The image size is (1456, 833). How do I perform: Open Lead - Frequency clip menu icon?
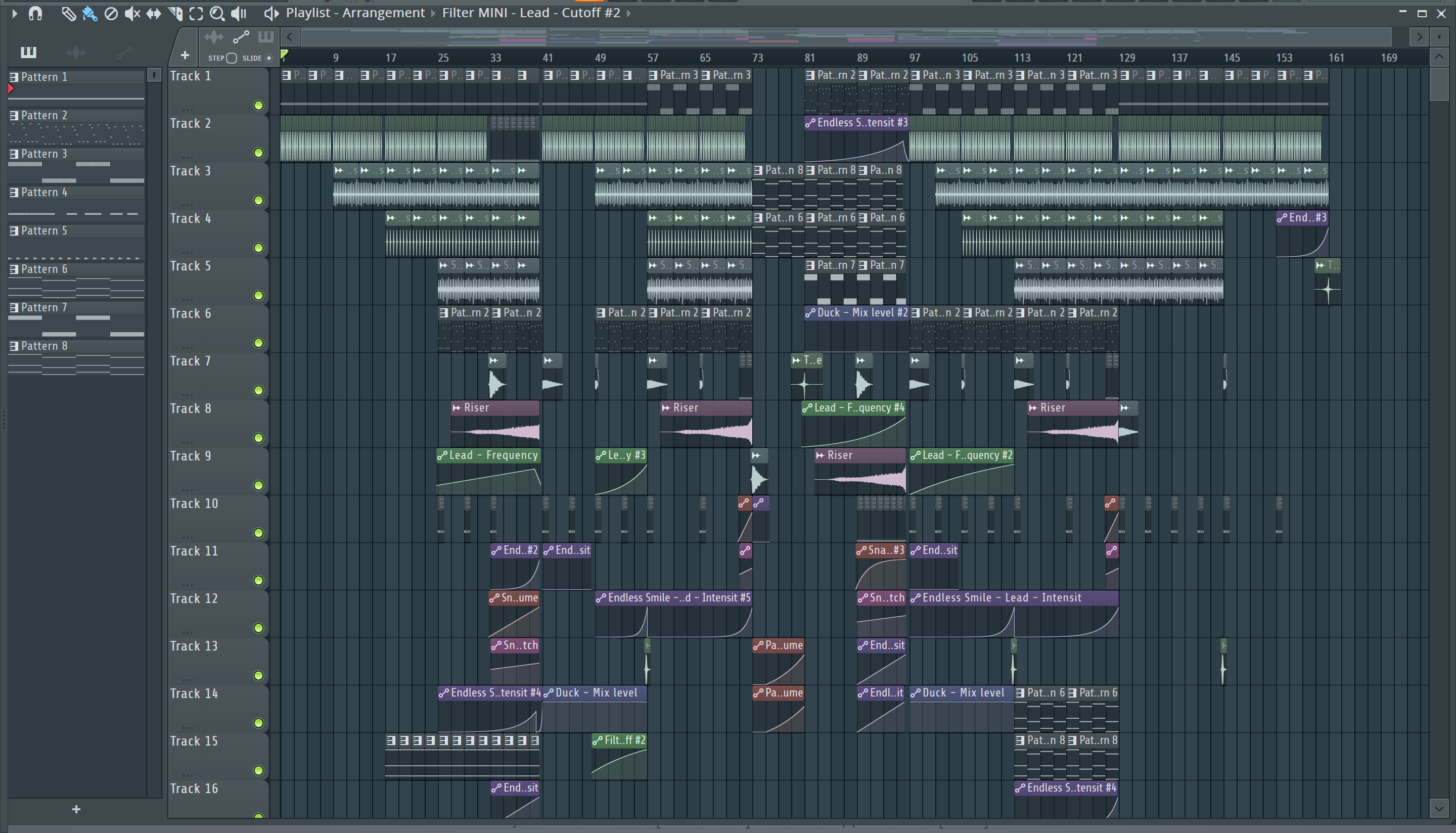tap(442, 455)
